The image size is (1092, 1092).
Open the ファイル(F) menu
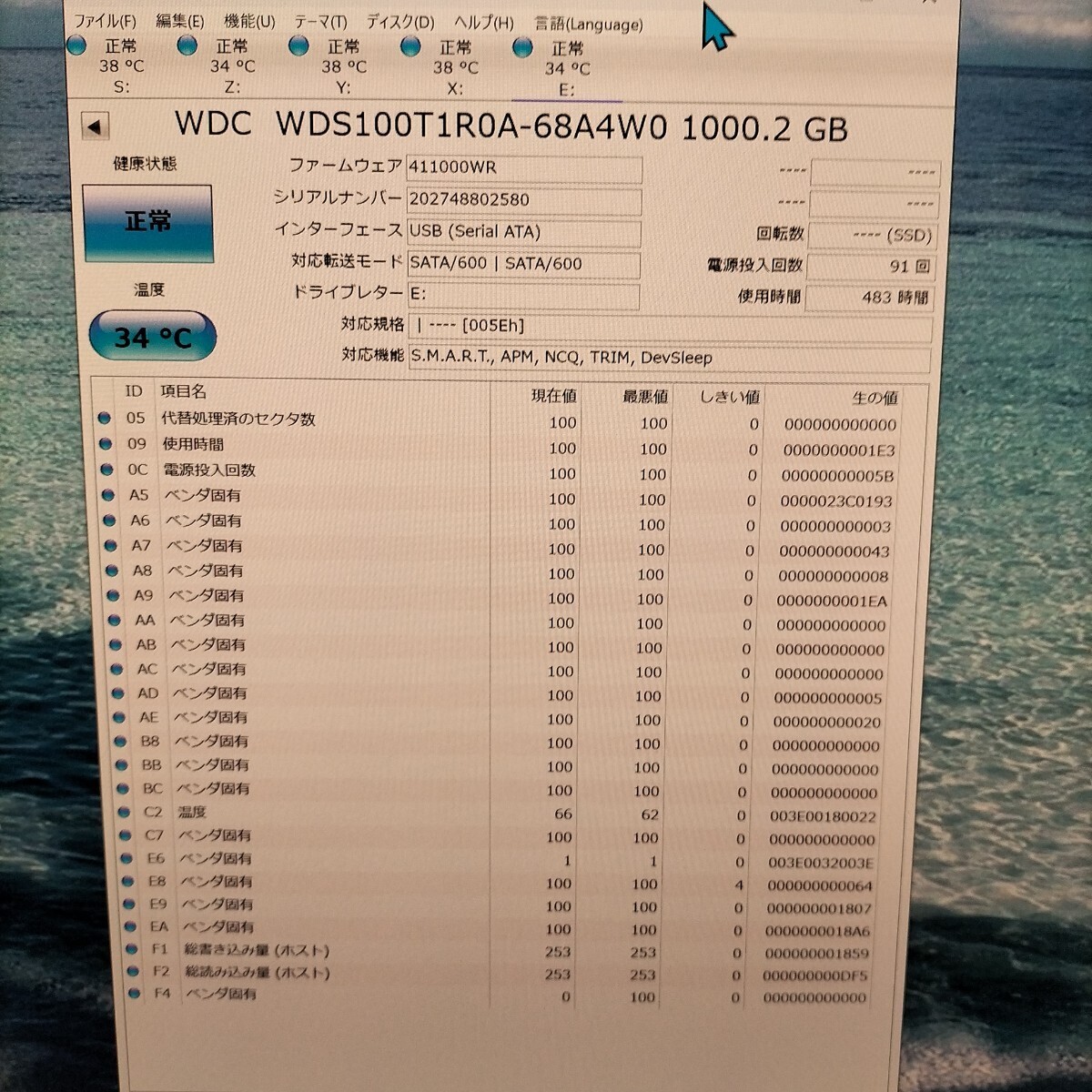pos(105,20)
